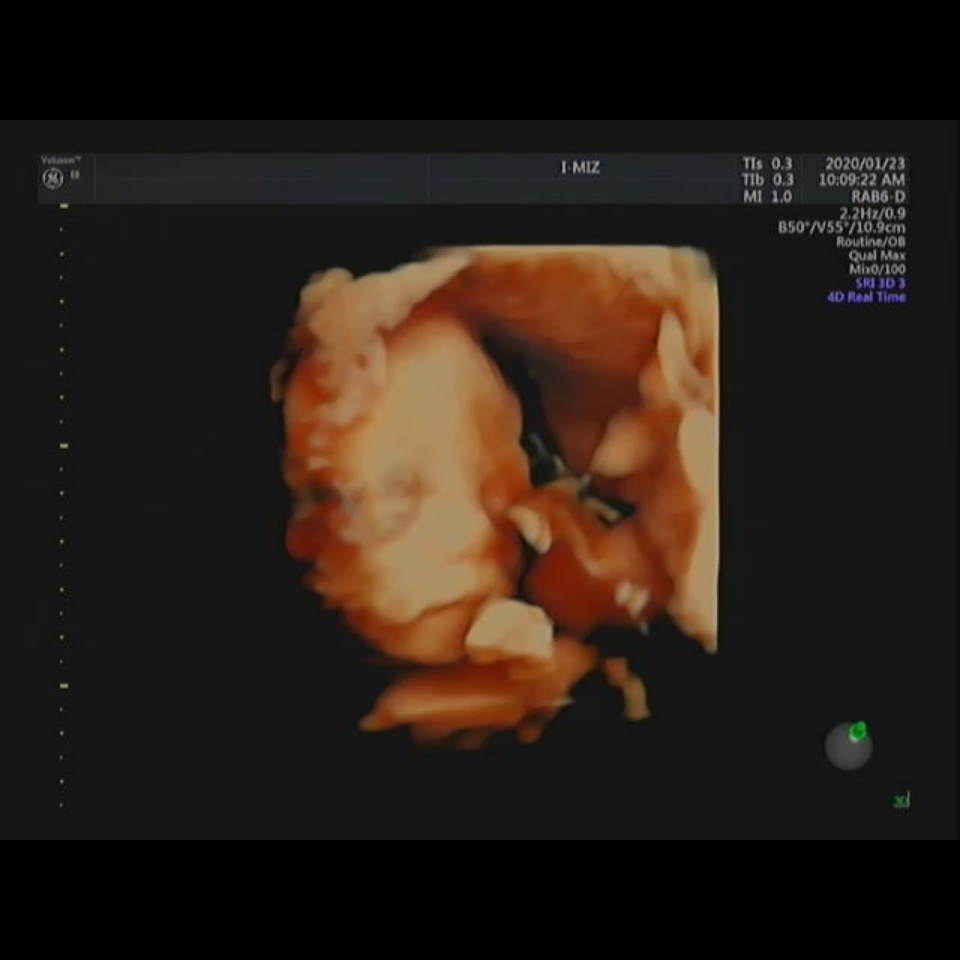Screen dimensions: 960x960
Task: Click the "Mix0/100" render mix text
Action: point(877,269)
